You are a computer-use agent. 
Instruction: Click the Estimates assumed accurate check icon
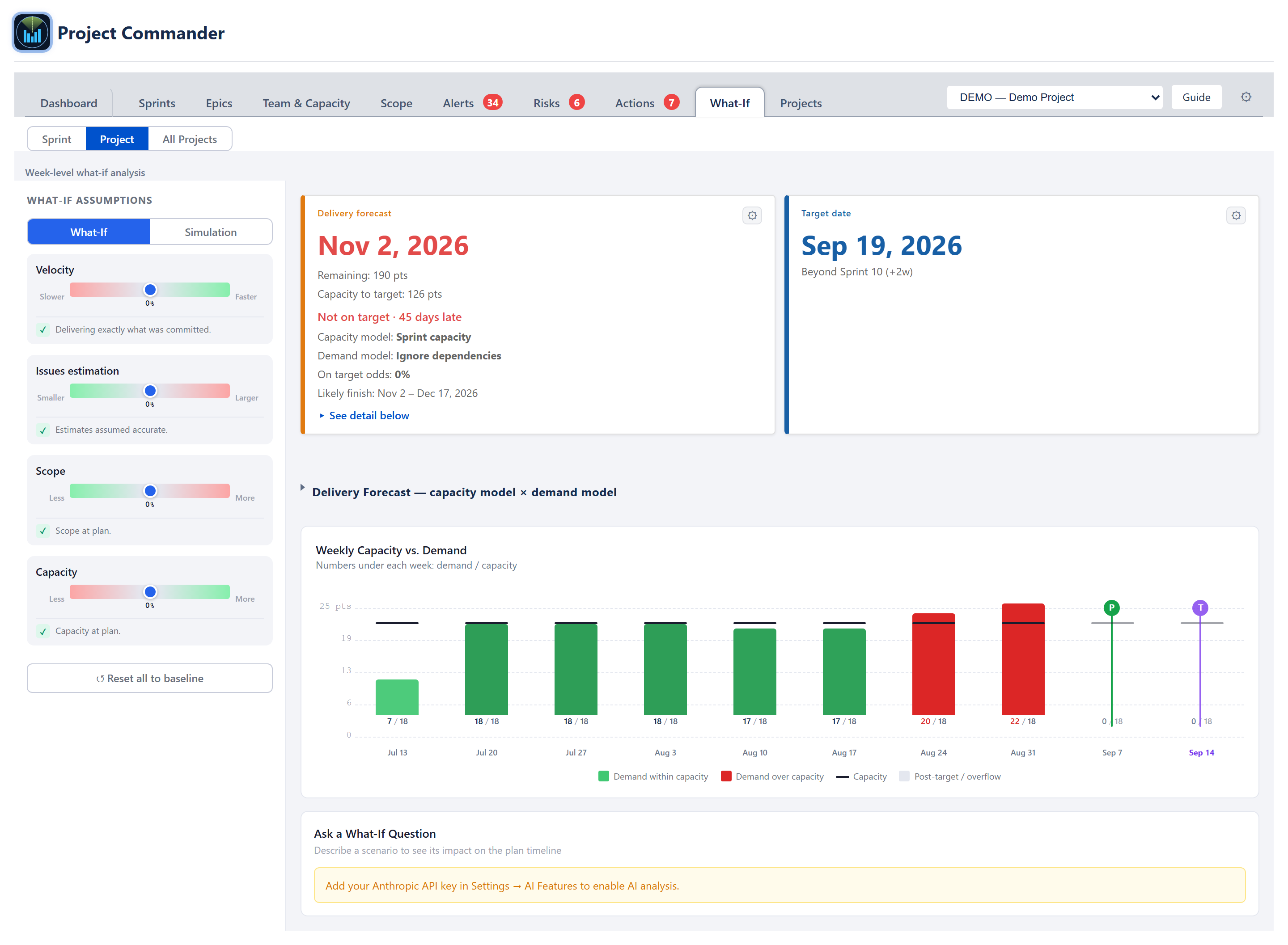pos(43,430)
